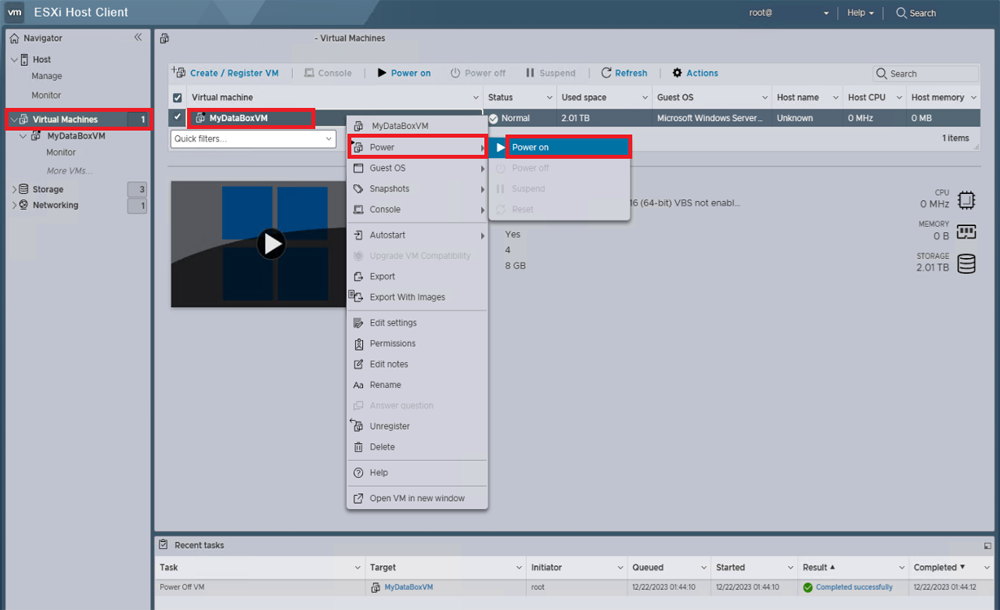Screen dimensions: 1000x610
Task: Click the Edit notes pencil icon in menu
Action: [x=358, y=364]
